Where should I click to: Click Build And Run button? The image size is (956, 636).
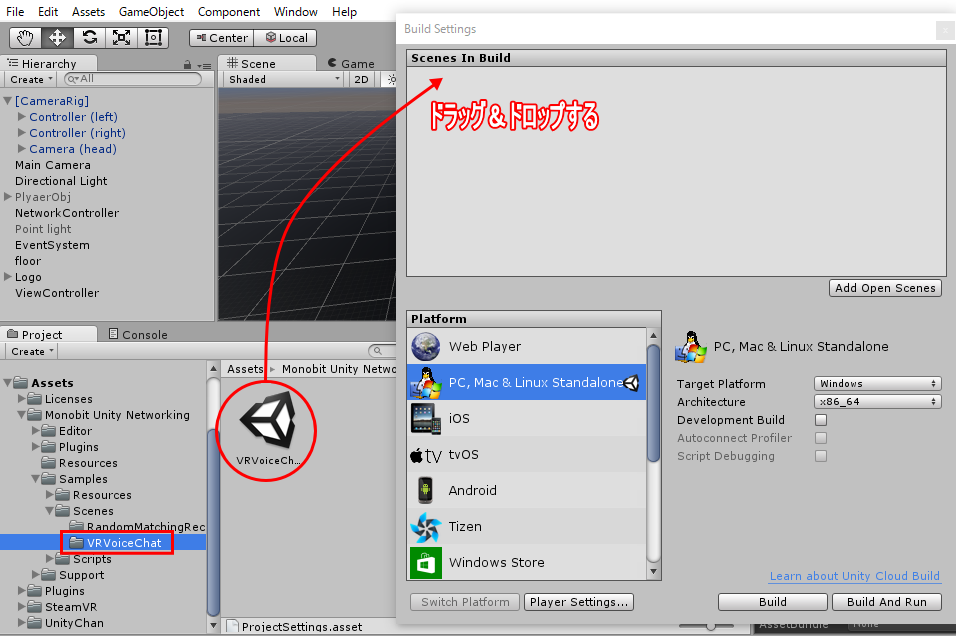coord(886,602)
